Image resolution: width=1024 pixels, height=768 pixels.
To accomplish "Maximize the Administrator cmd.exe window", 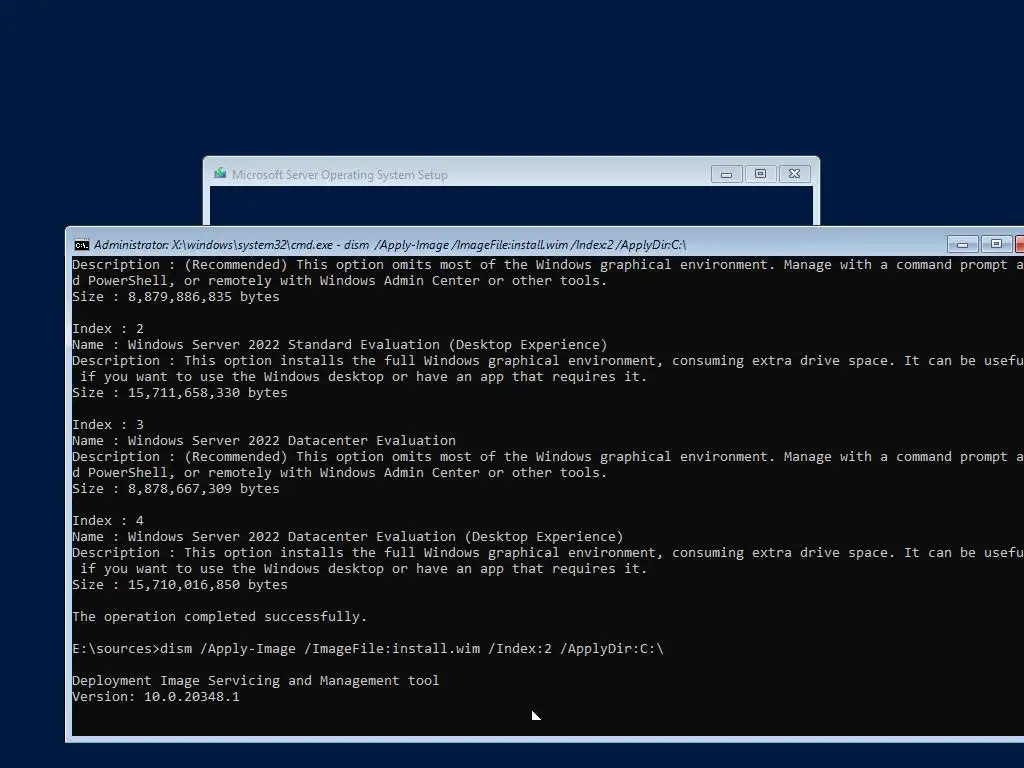I will click(x=996, y=244).
